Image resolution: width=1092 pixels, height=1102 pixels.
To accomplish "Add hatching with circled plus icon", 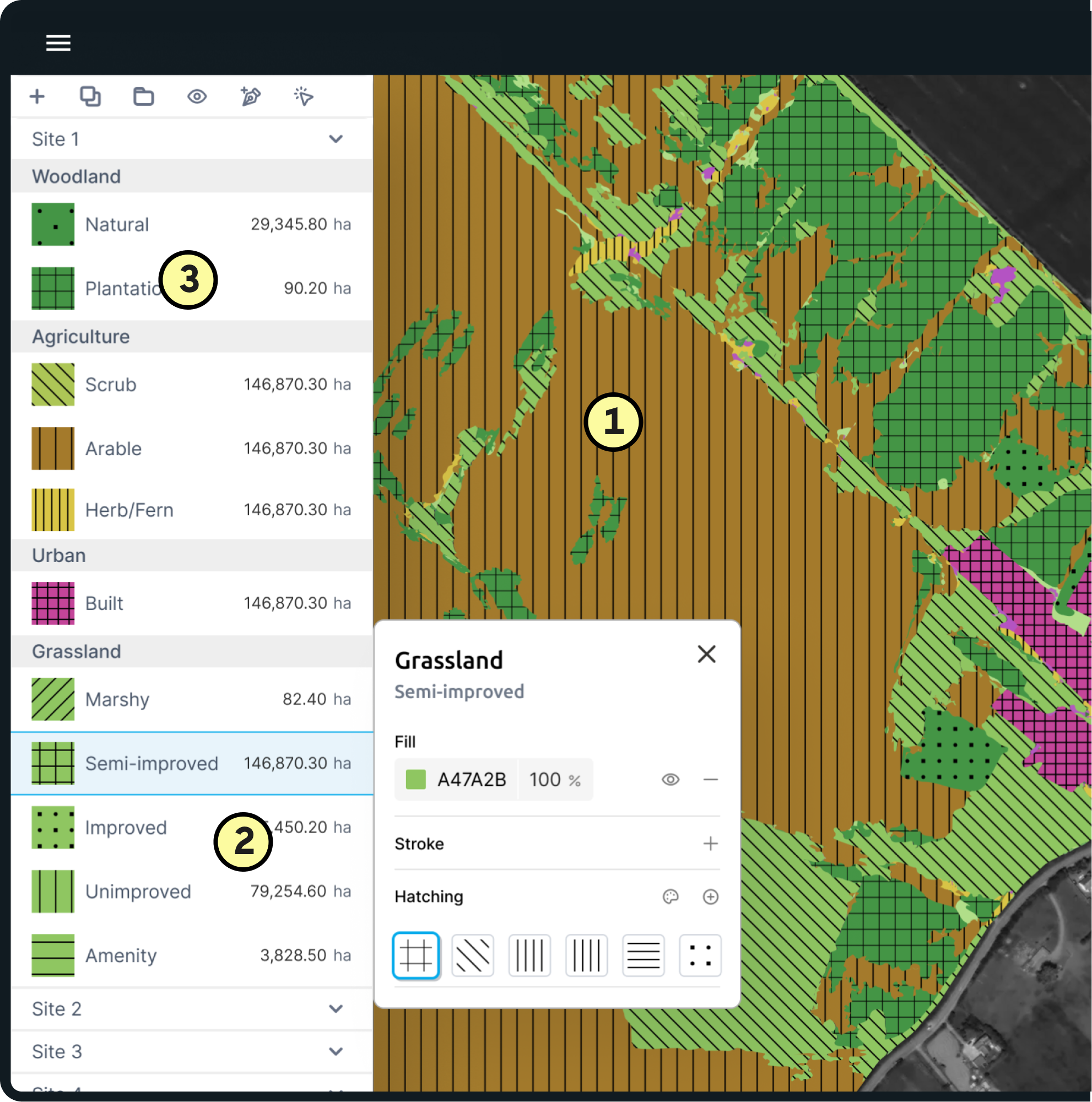I will pos(711,896).
